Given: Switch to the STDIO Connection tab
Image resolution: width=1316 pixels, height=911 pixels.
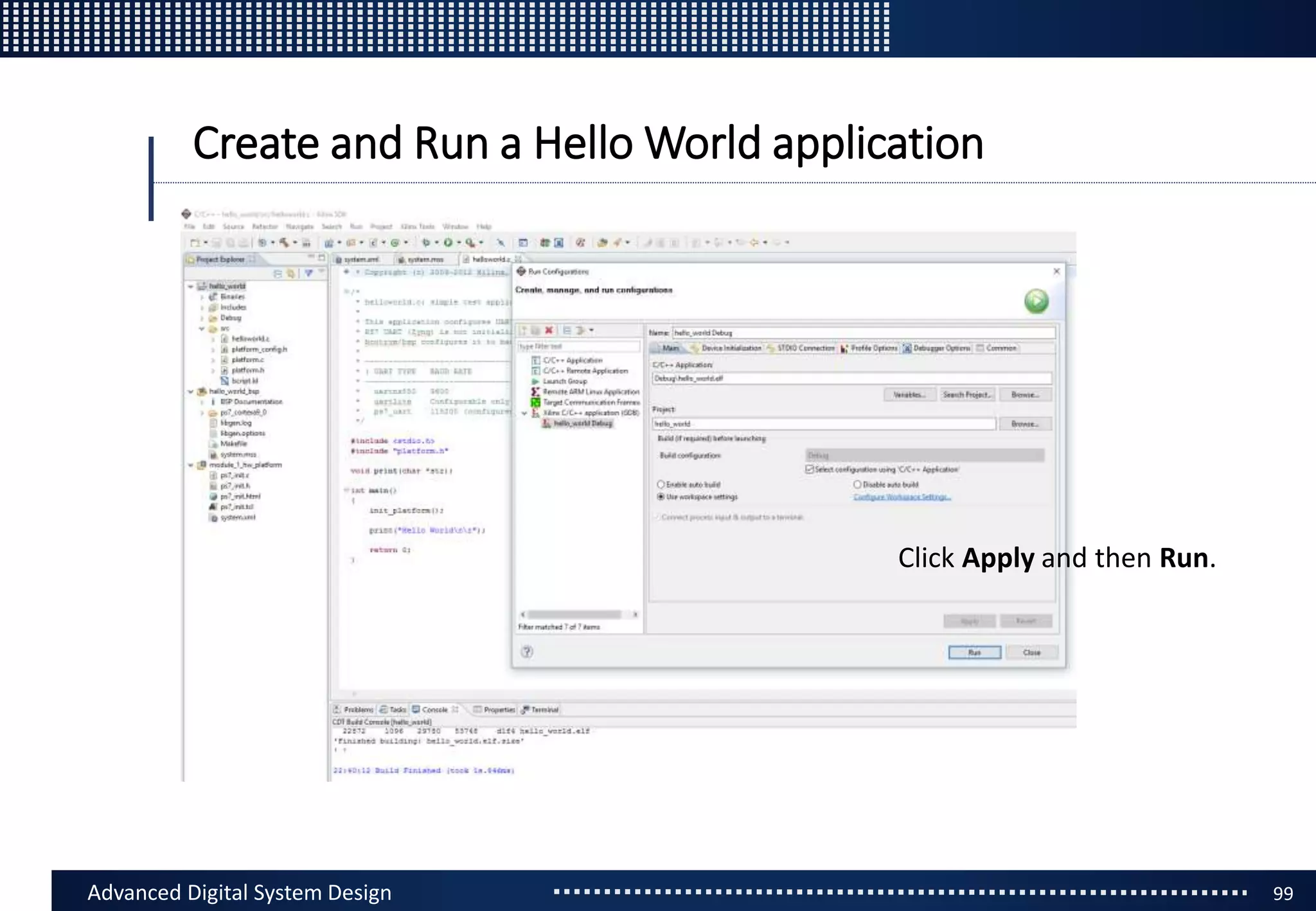Looking at the screenshot, I should (800, 348).
